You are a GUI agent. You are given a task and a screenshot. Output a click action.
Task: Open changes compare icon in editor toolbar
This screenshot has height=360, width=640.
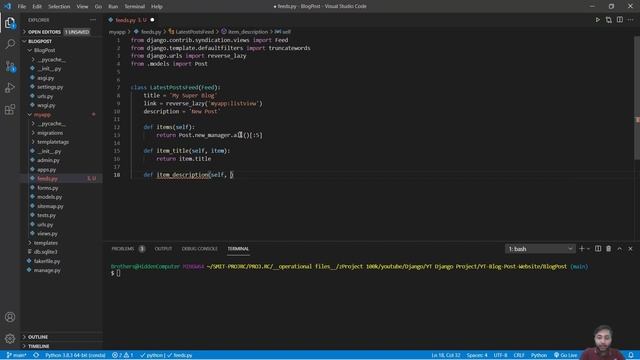609,20
